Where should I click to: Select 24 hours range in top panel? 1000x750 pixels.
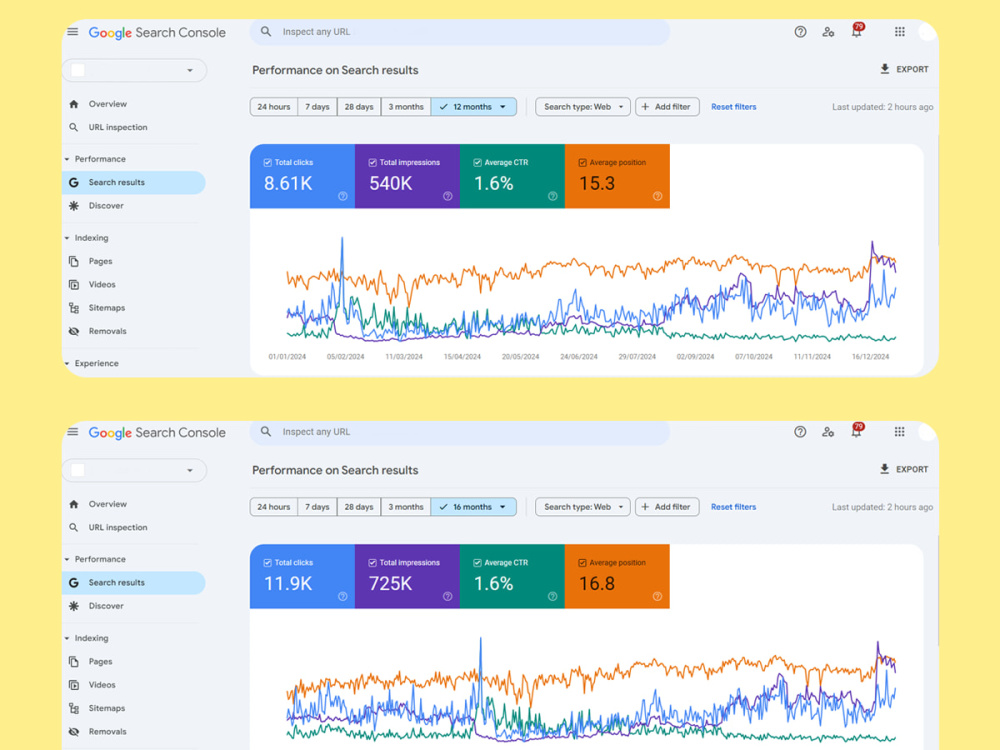(x=274, y=107)
